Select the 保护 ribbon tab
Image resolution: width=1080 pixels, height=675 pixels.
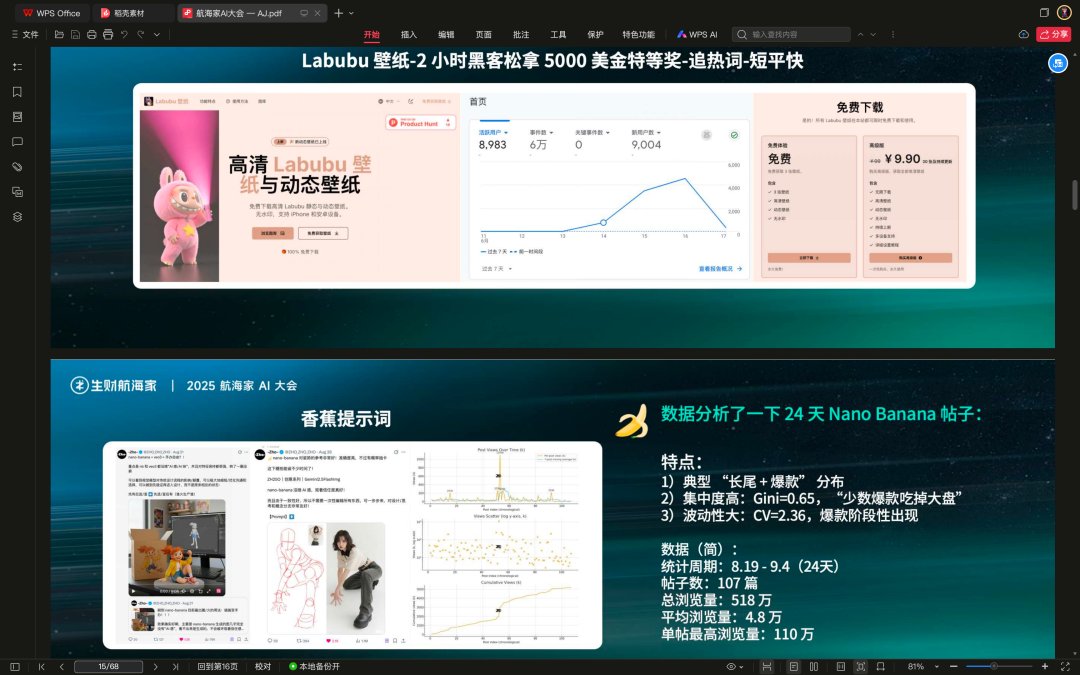tap(596, 34)
